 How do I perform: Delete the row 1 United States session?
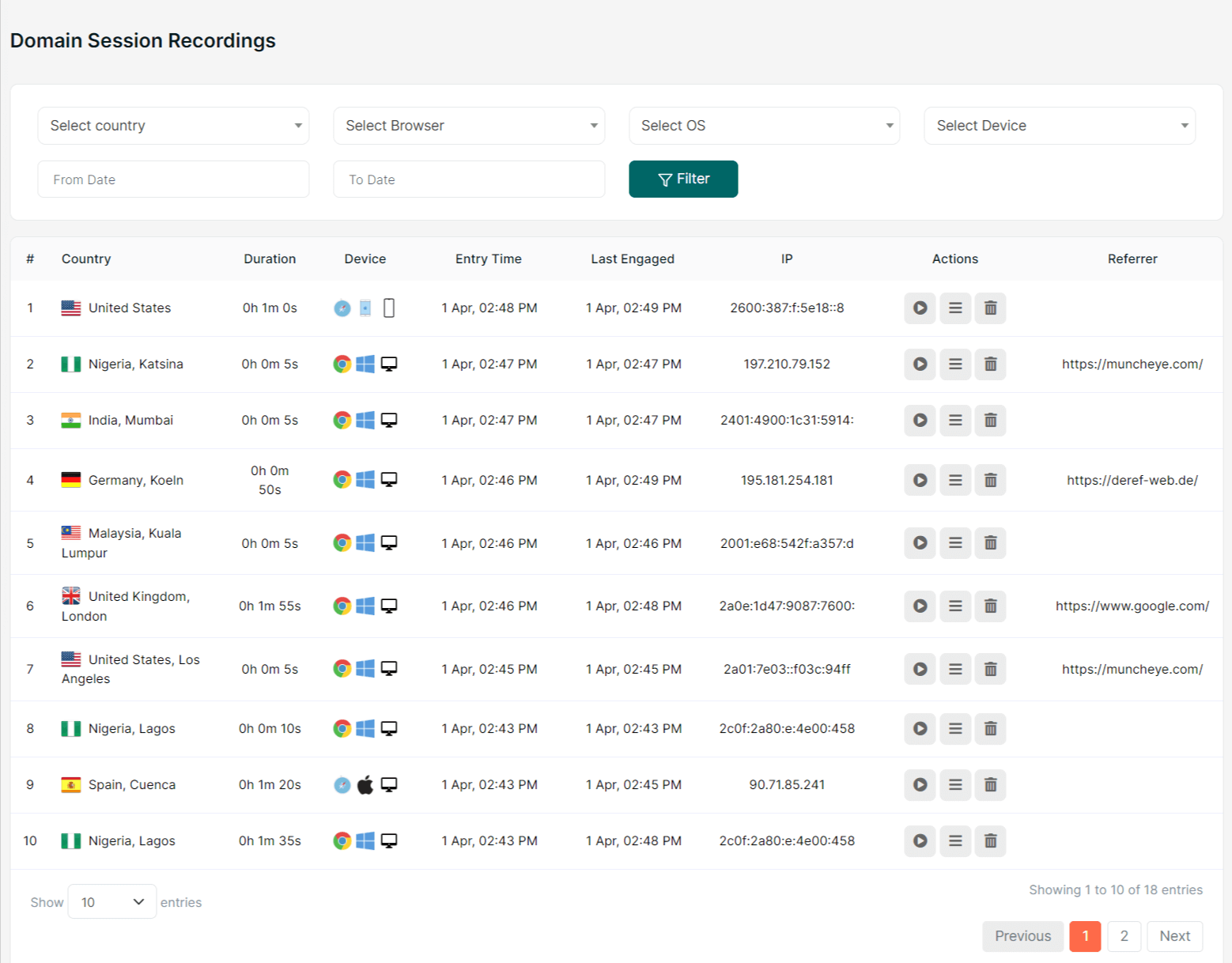point(990,308)
